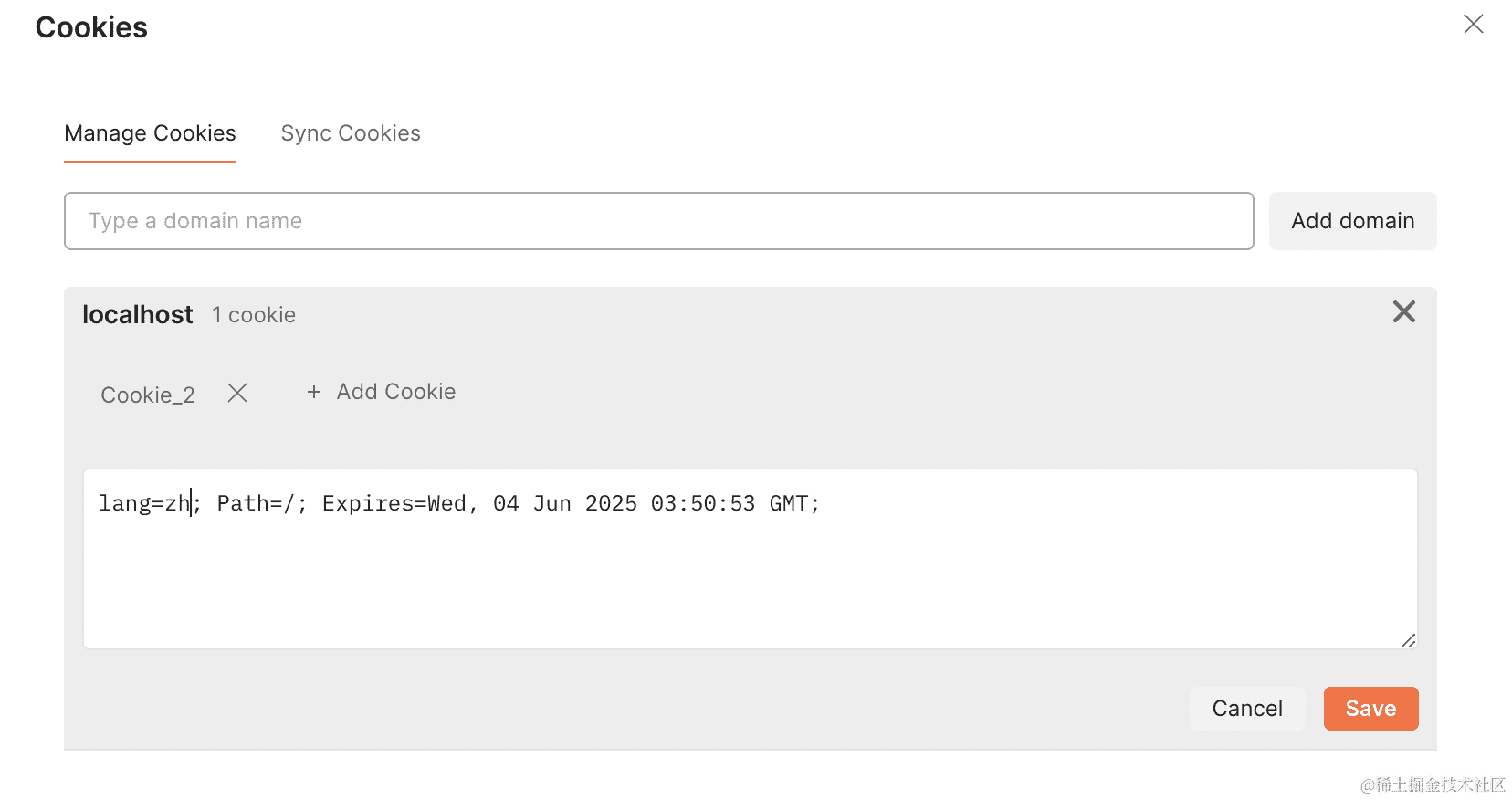Remove the localhost domain with its X
This screenshot has width=1512, height=800.
tap(1403, 312)
